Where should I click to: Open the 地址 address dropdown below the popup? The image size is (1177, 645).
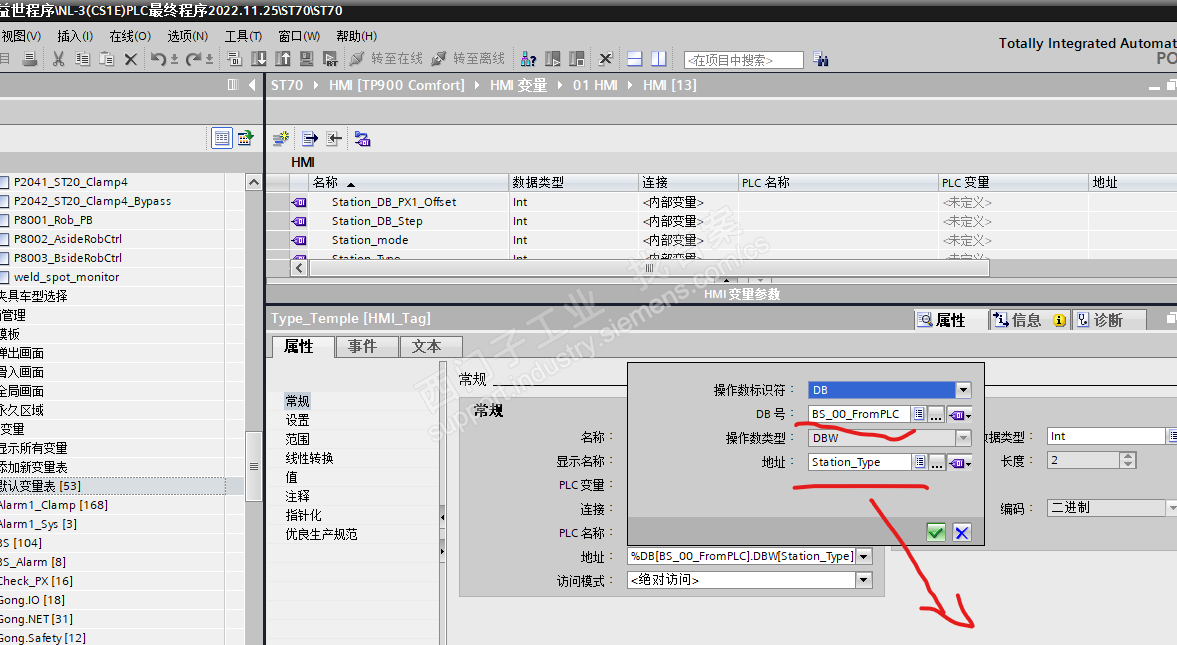click(x=864, y=556)
